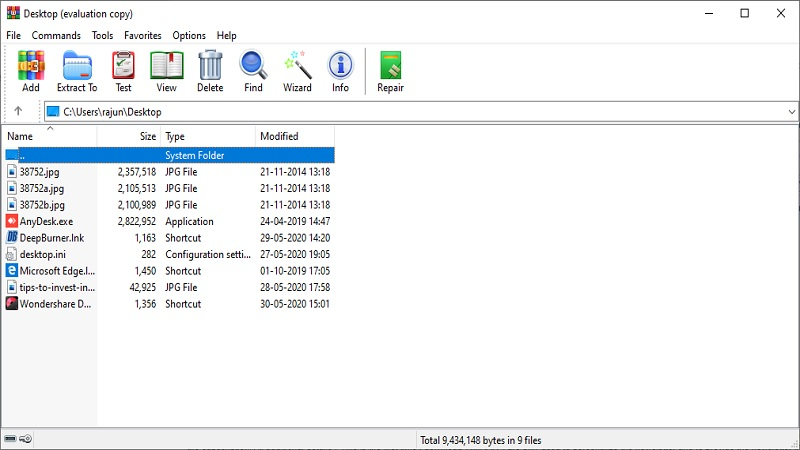Click the desktop.ini gear file icon
The height and width of the screenshot is (450, 800).
12,254
